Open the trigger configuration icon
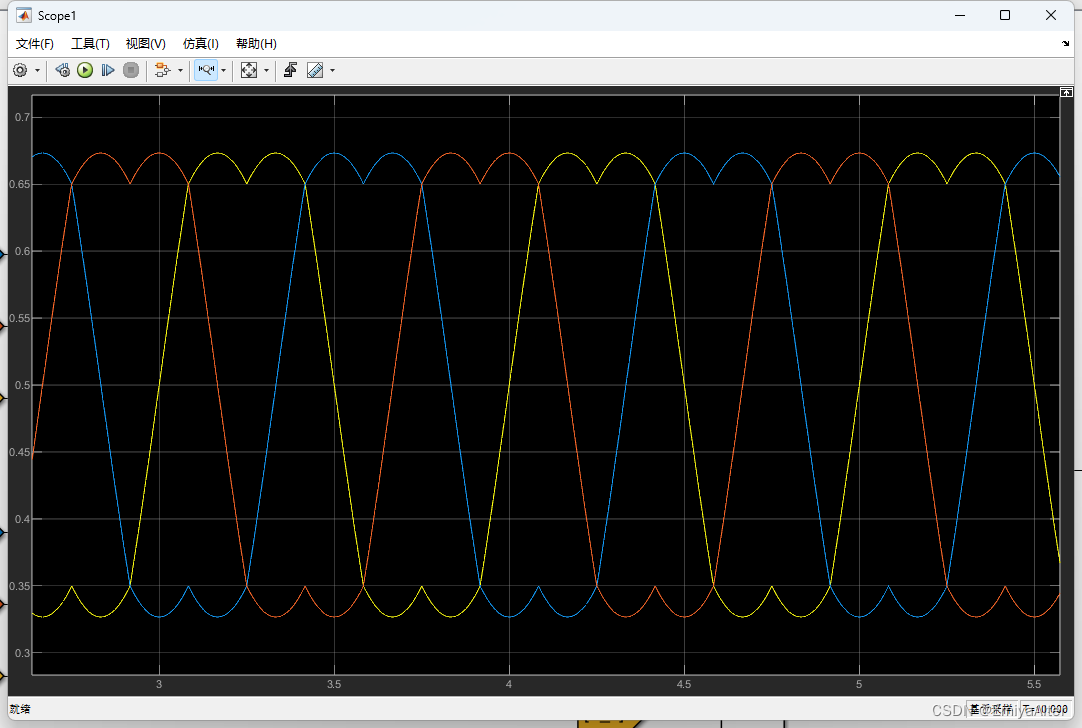The height and width of the screenshot is (728, 1082). (x=290, y=69)
